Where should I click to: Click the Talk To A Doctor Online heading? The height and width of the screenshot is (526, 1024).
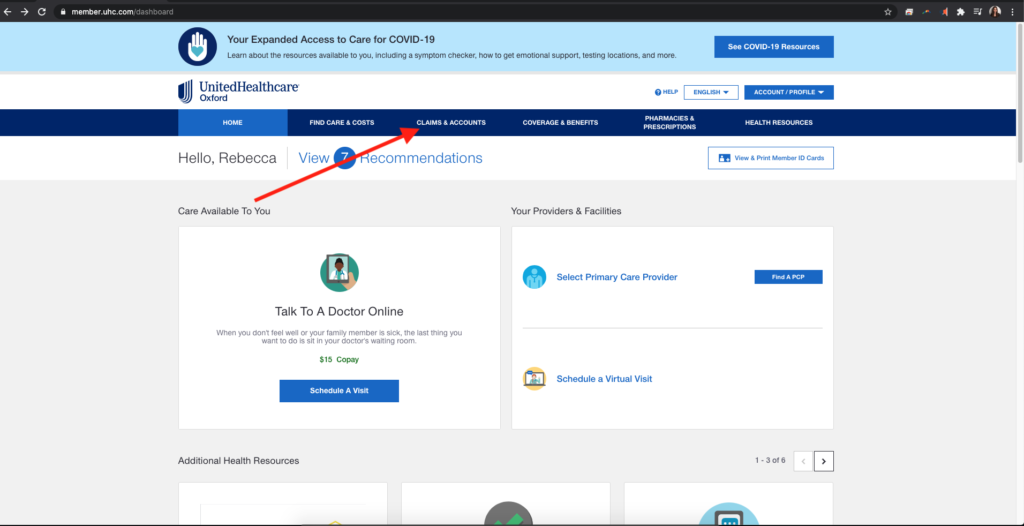pos(339,311)
